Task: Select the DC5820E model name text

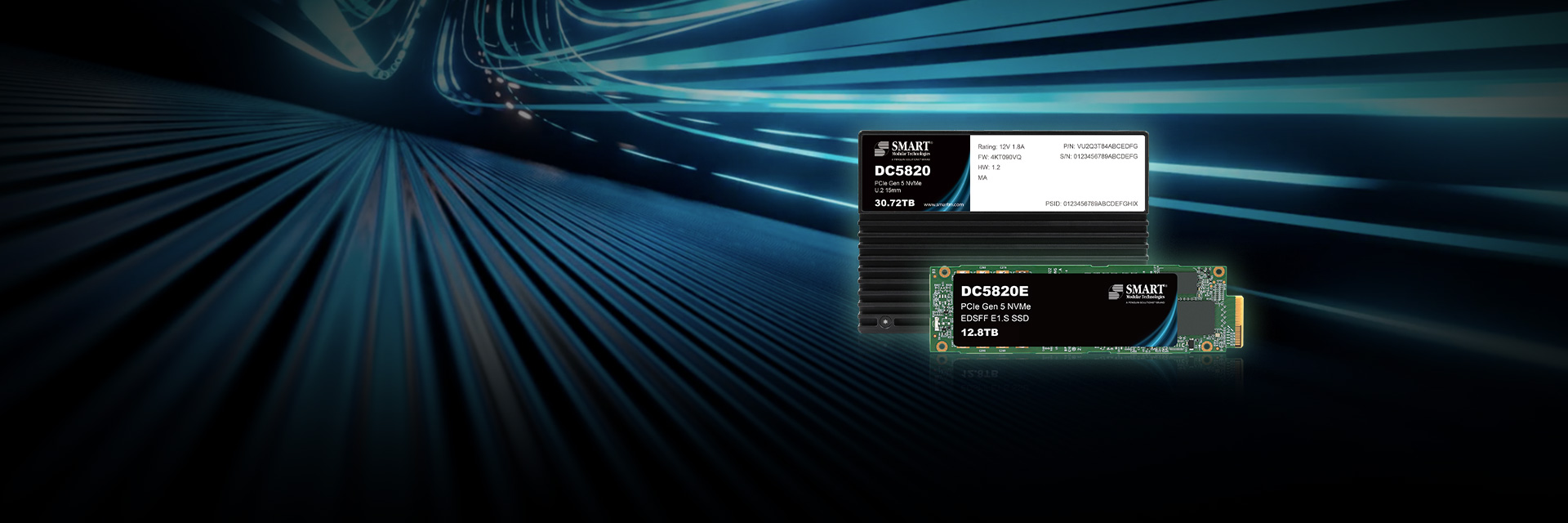Action: (994, 291)
